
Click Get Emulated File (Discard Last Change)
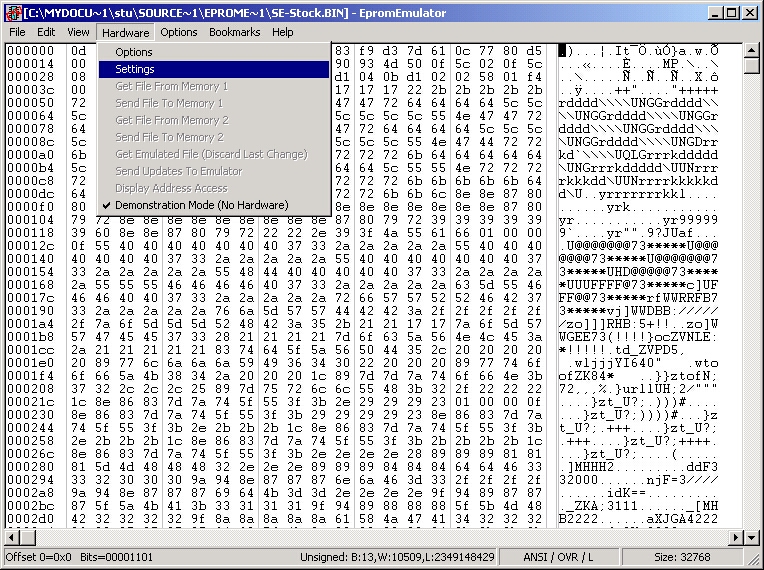click(x=214, y=154)
